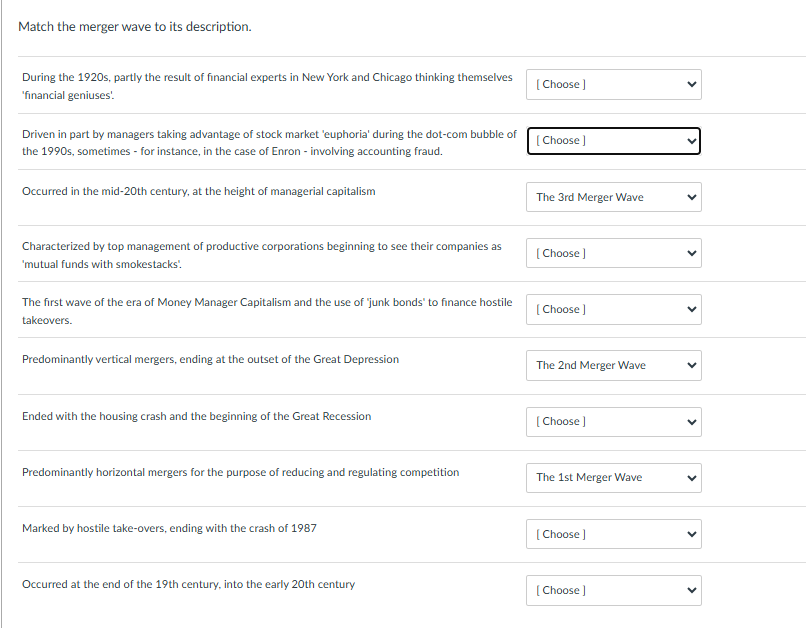Click the chevron next to 'The 3rd Merger Wave'
The height and width of the screenshot is (628, 806).
point(690,197)
